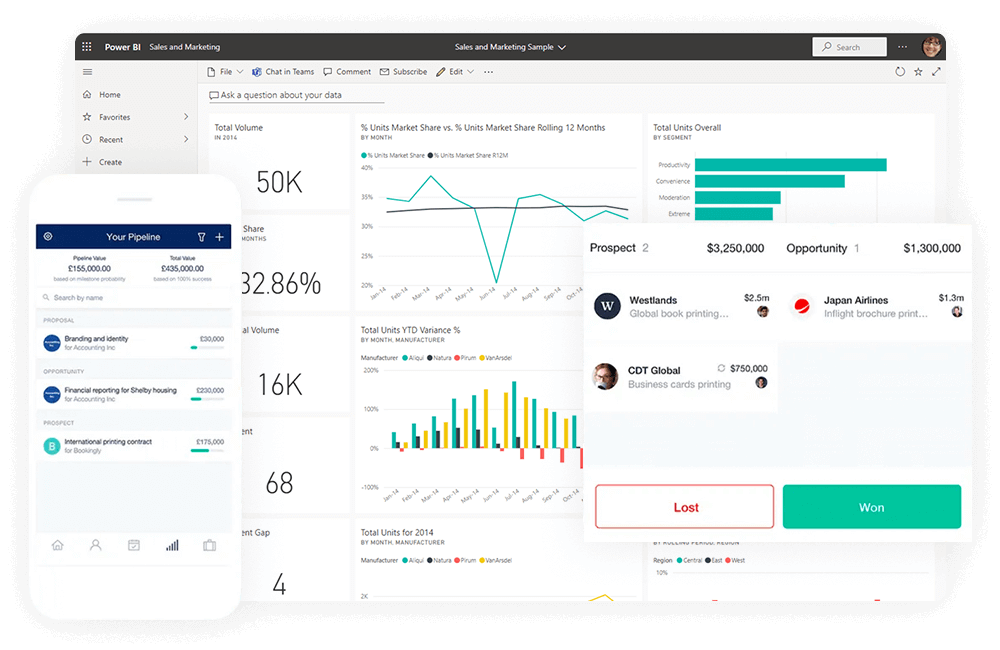The height and width of the screenshot is (650, 1000).
Task: Open Recent in the sidebar
Action: point(111,140)
